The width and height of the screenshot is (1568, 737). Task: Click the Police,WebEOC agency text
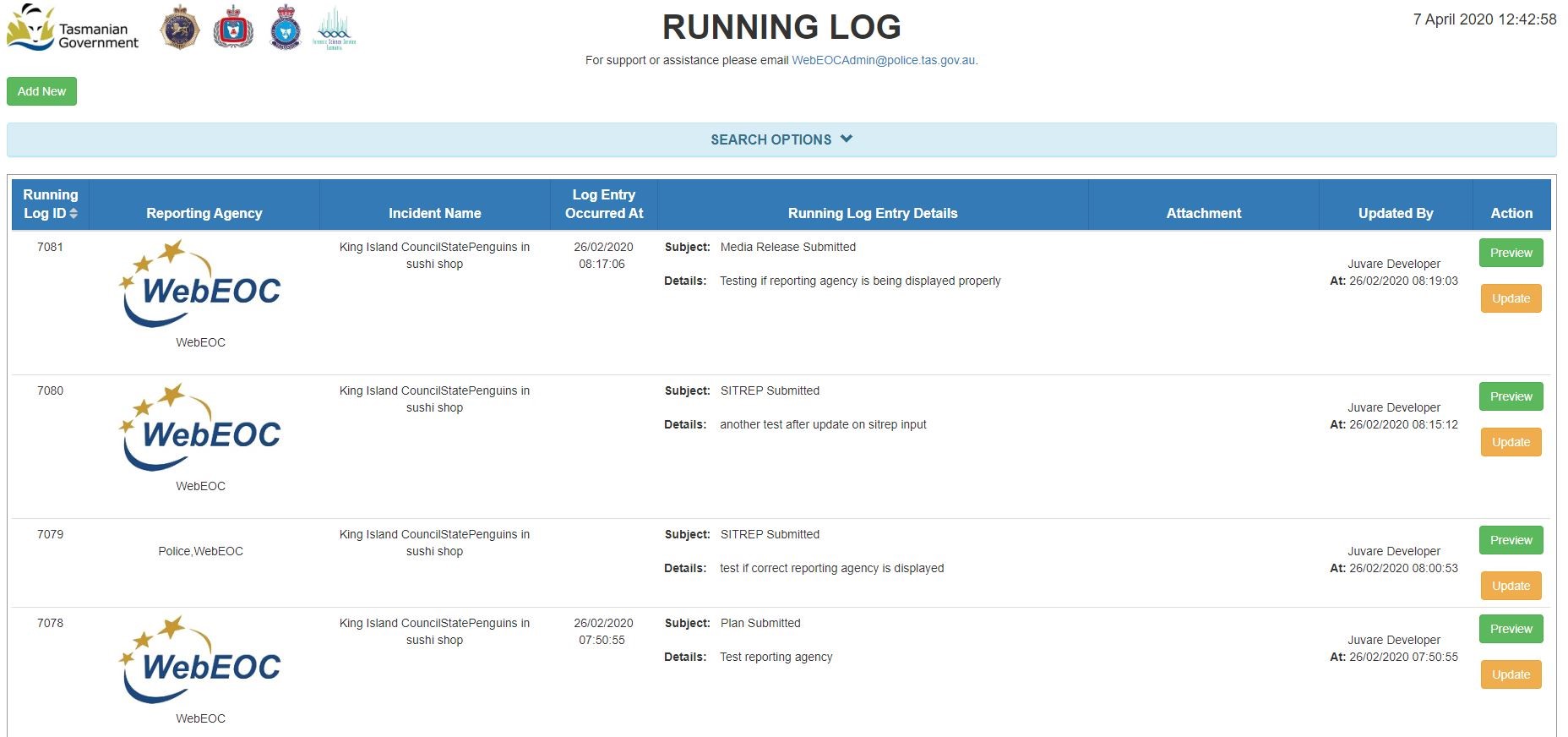(201, 551)
